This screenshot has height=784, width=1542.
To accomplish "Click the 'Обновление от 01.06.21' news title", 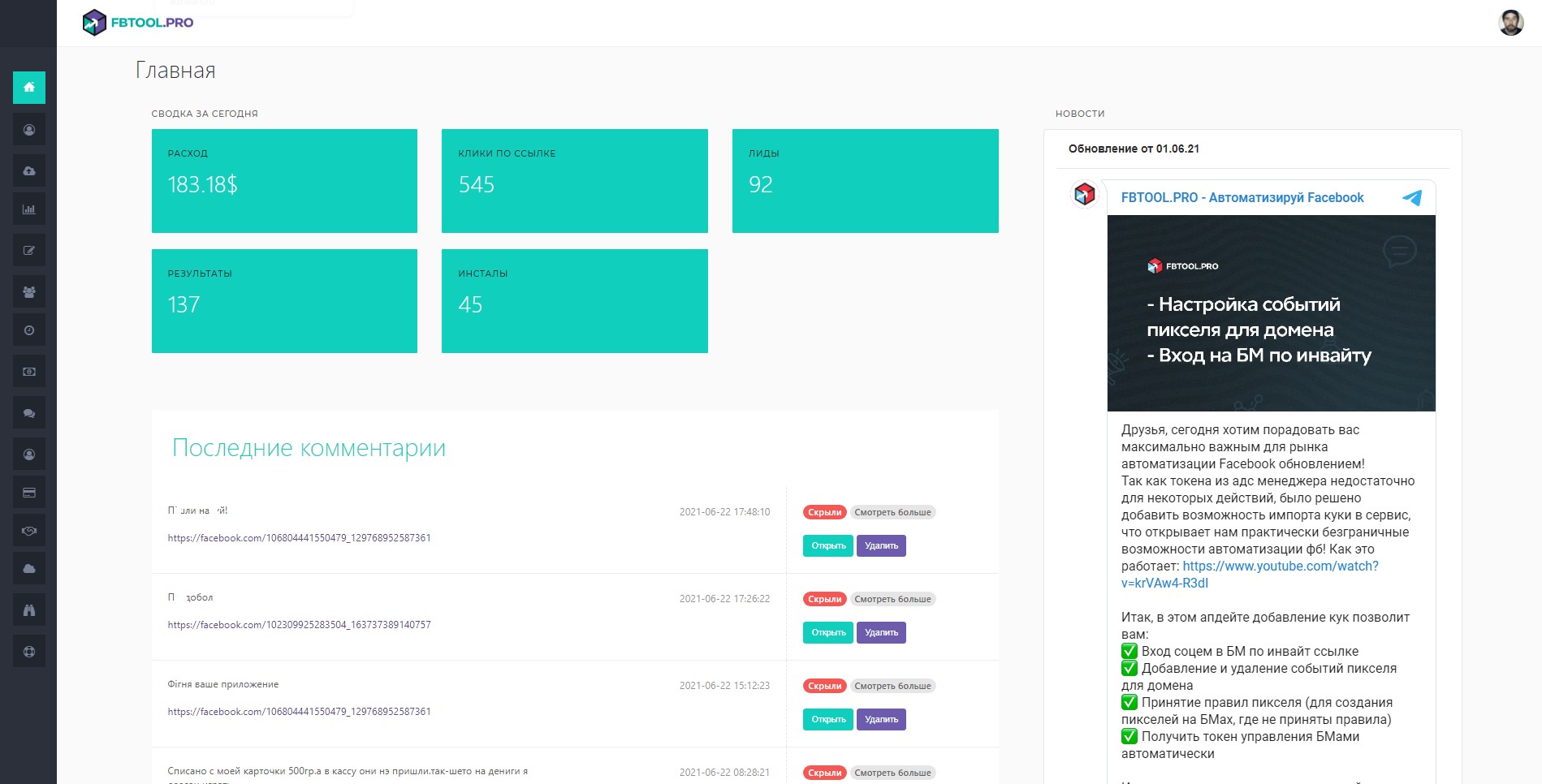I will click(1134, 149).
